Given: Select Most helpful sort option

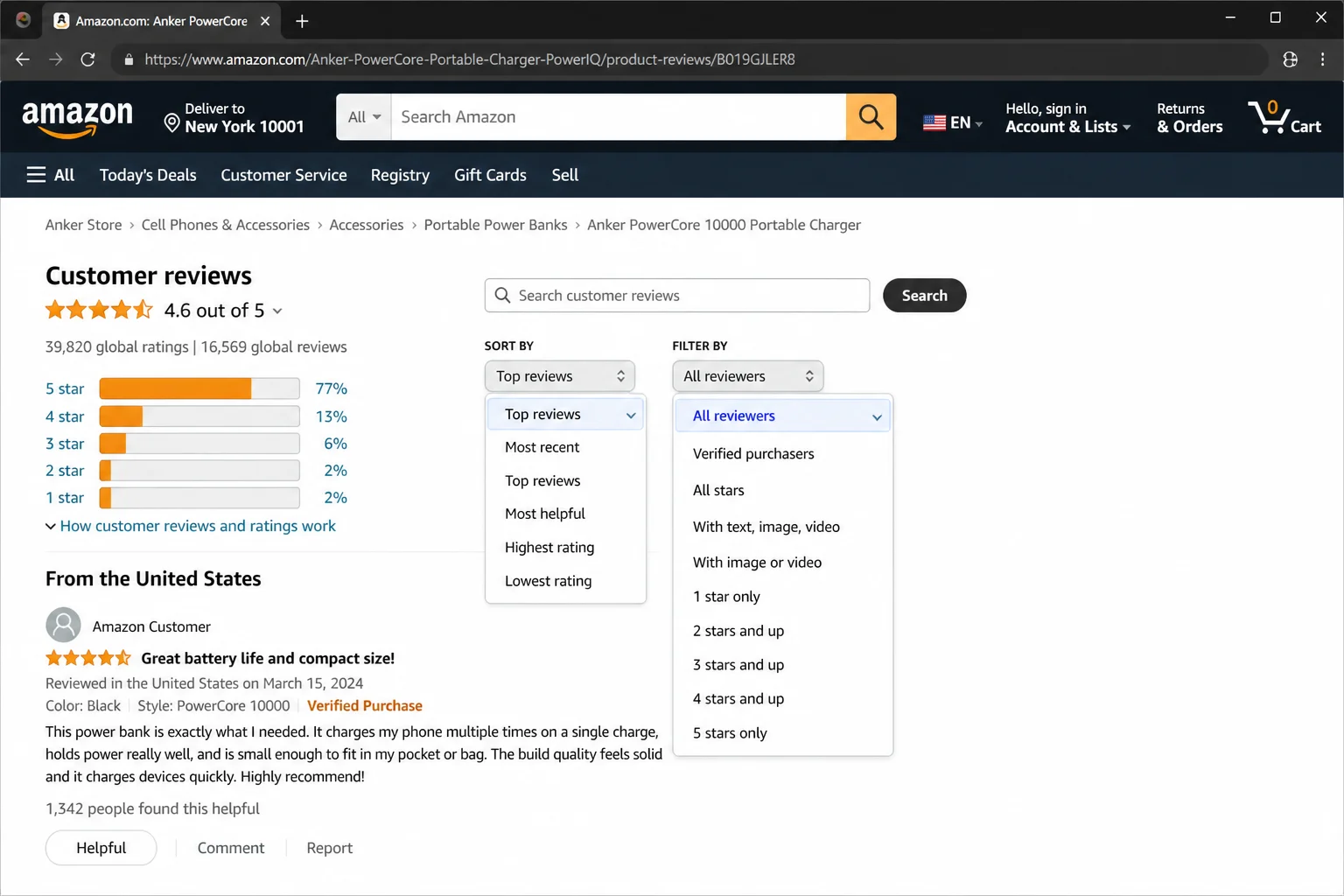Looking at the screenshot, I should (545, 514).
